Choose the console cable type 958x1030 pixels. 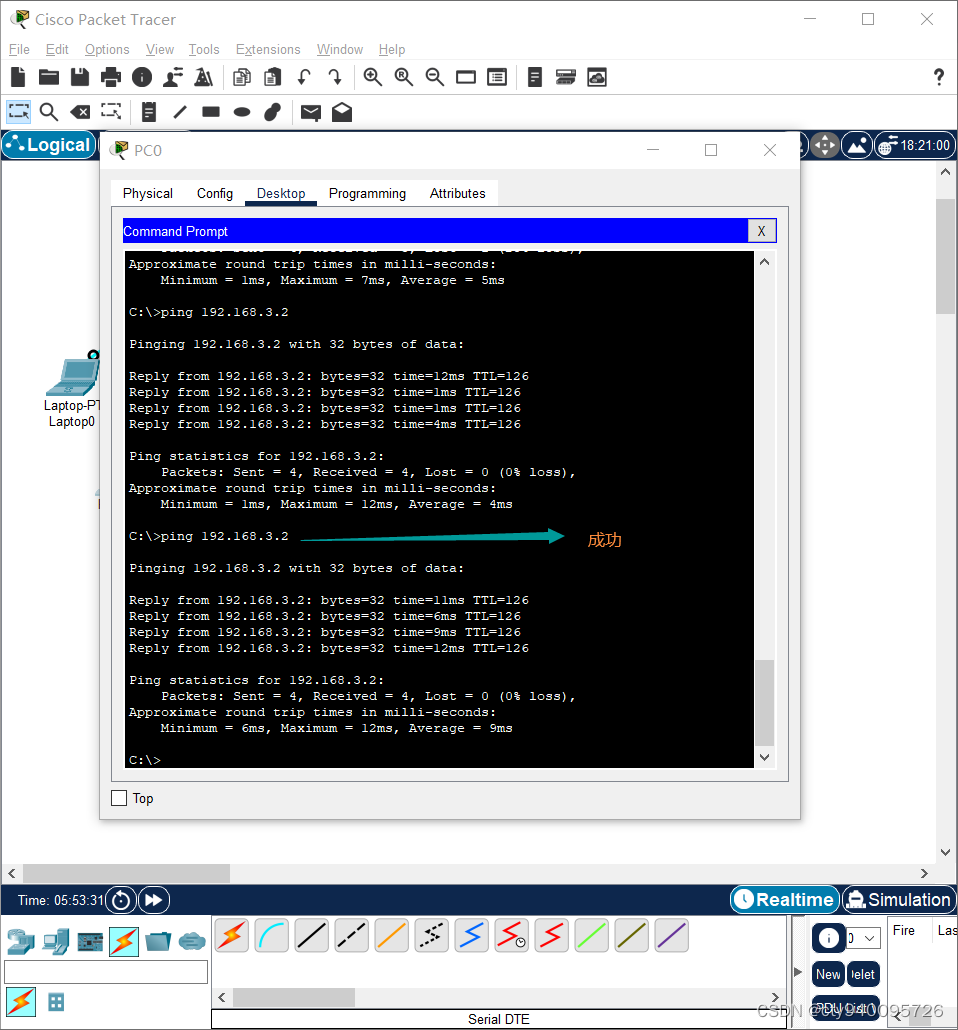(271, 935)
